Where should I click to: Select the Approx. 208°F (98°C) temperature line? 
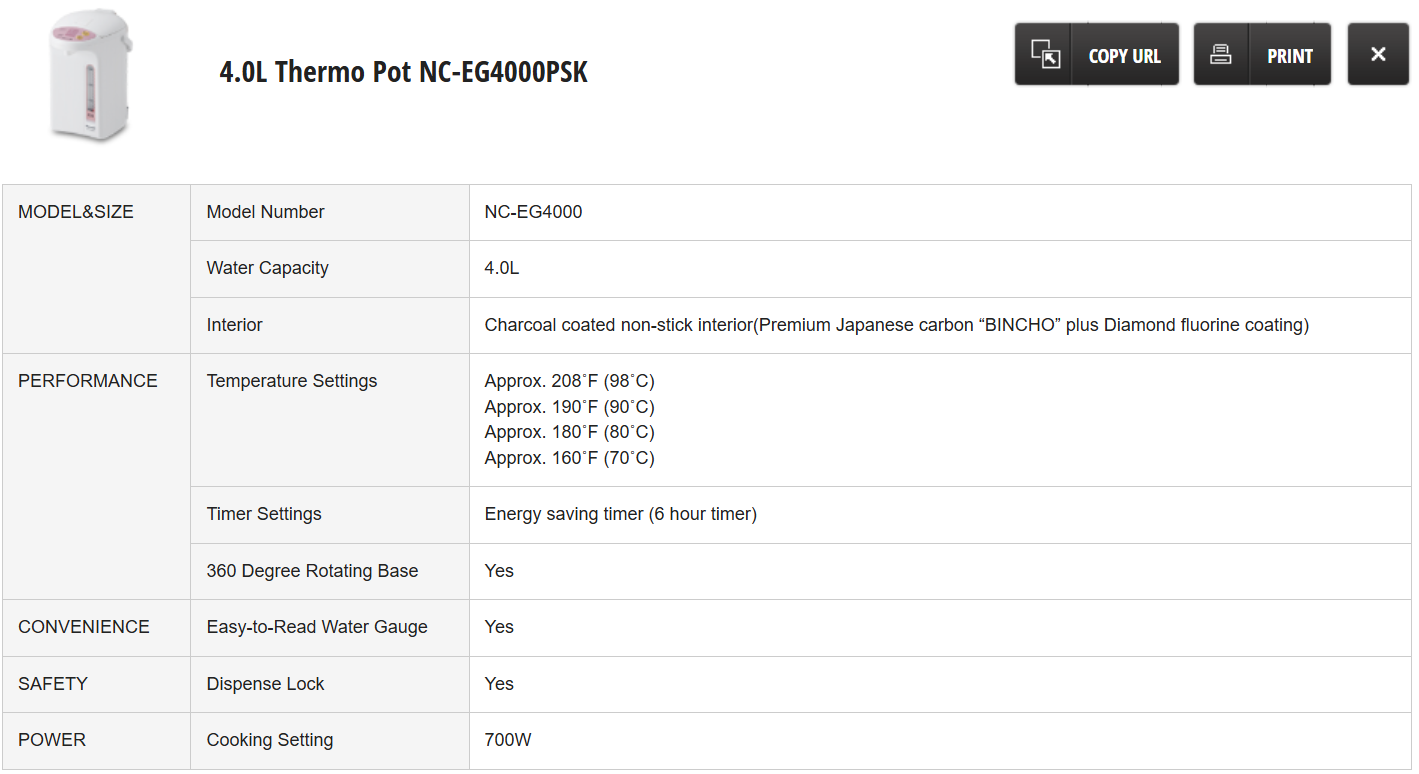[x=569, y=381]
